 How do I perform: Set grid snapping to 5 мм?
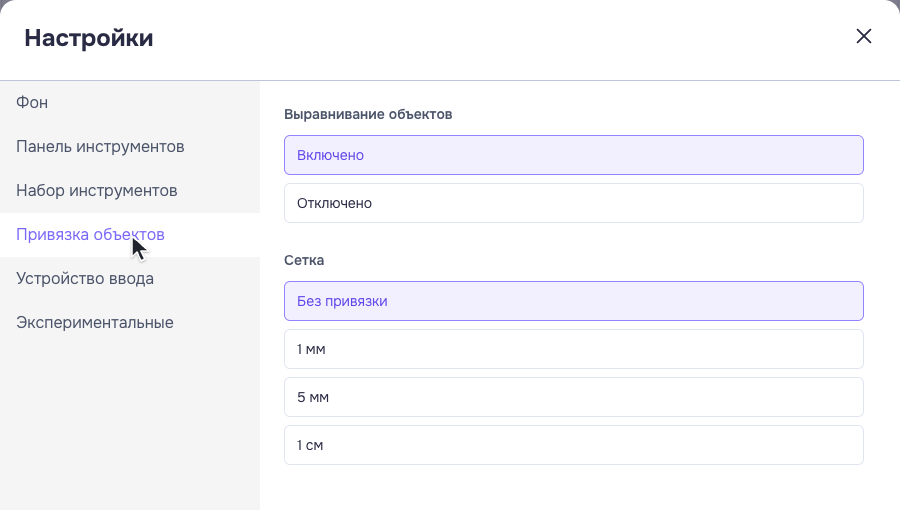573,397
